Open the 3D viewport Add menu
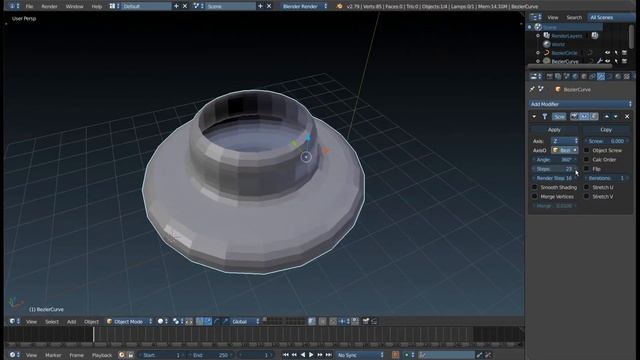The image size is (640, 360). click(71, 322)
